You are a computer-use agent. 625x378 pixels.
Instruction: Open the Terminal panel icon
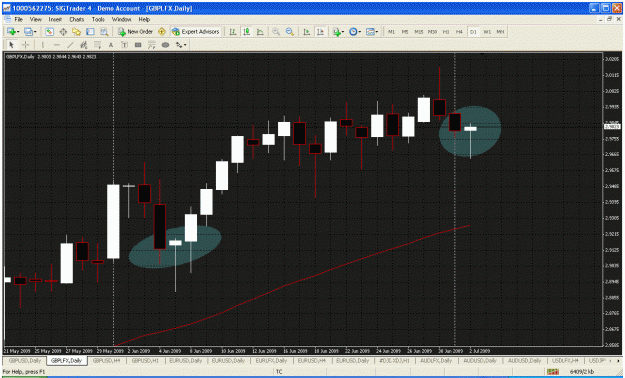[90, 32]
